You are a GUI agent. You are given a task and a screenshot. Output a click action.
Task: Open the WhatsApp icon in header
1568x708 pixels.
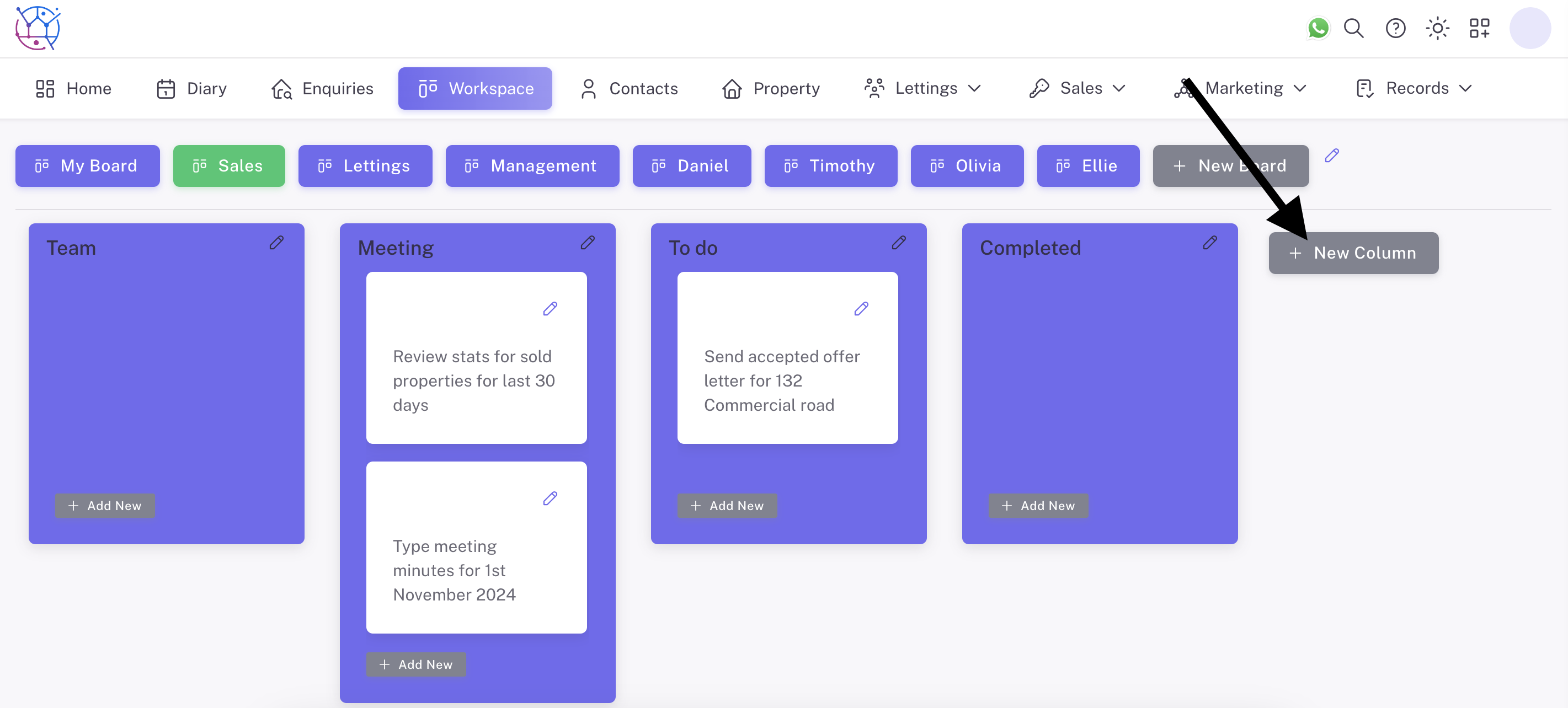[x=1318, y=29]
